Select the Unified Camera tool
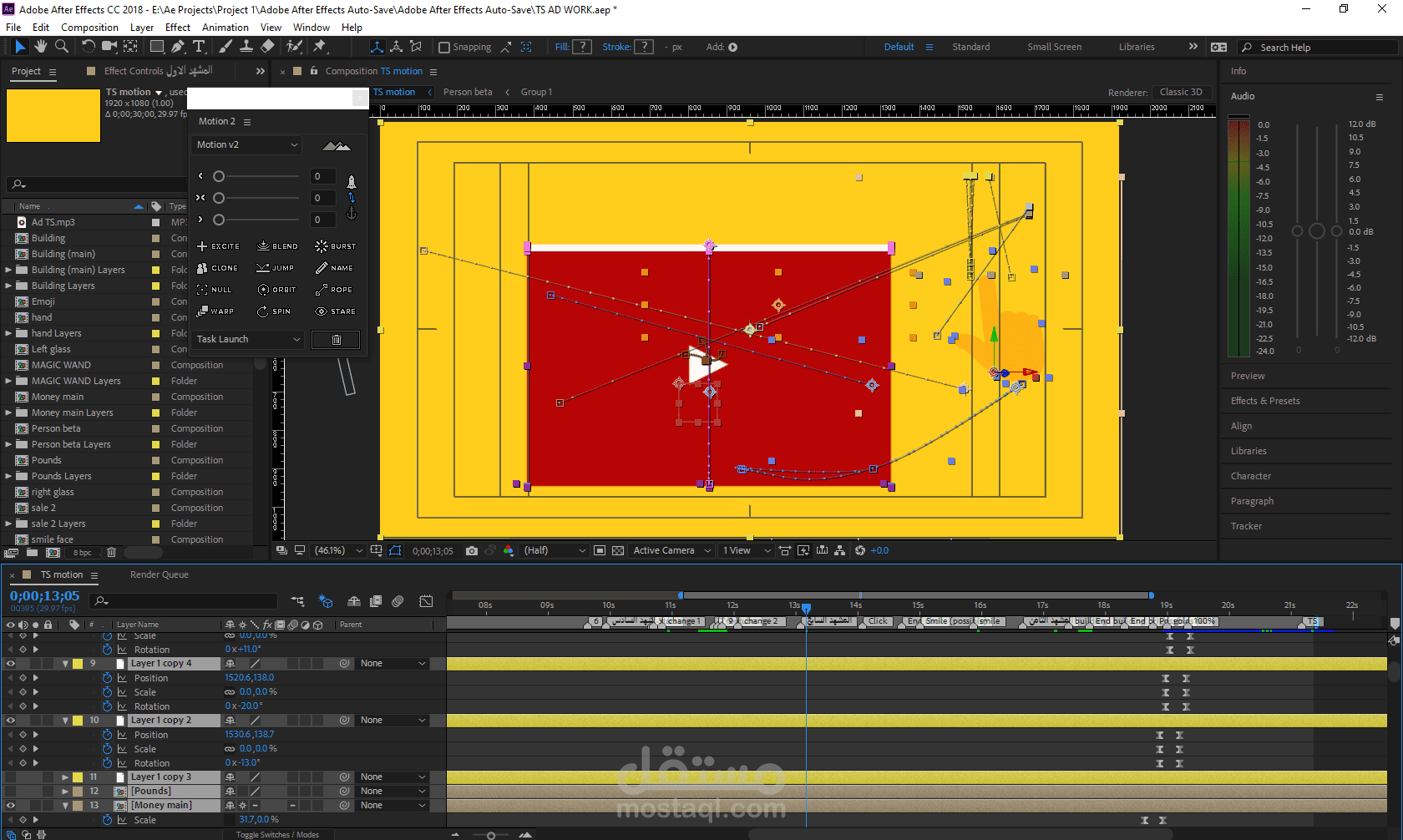The height and width of the screenshot is (840, 1403). click(x=109, y=47)
